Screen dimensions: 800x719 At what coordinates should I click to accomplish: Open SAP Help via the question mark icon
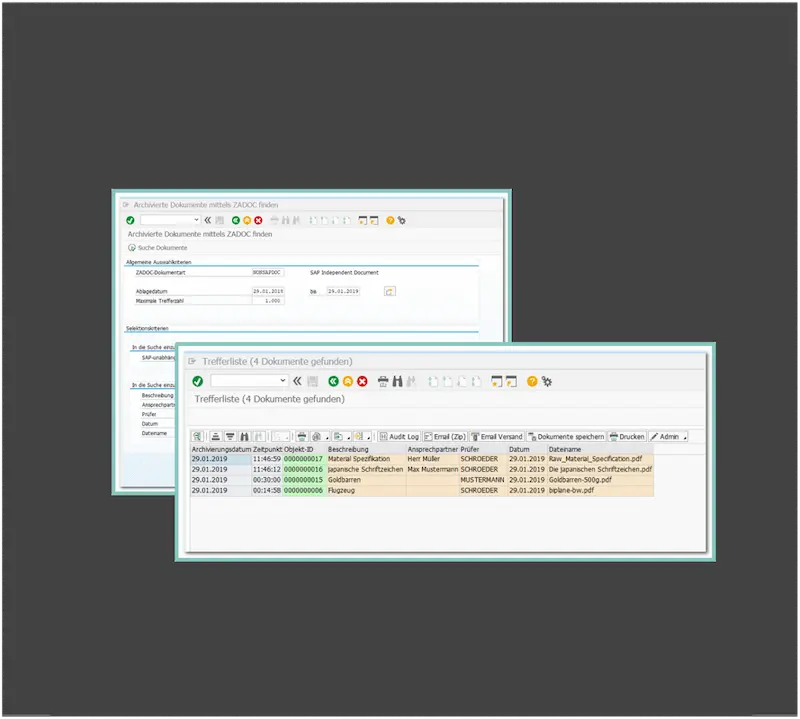point(531,381)
